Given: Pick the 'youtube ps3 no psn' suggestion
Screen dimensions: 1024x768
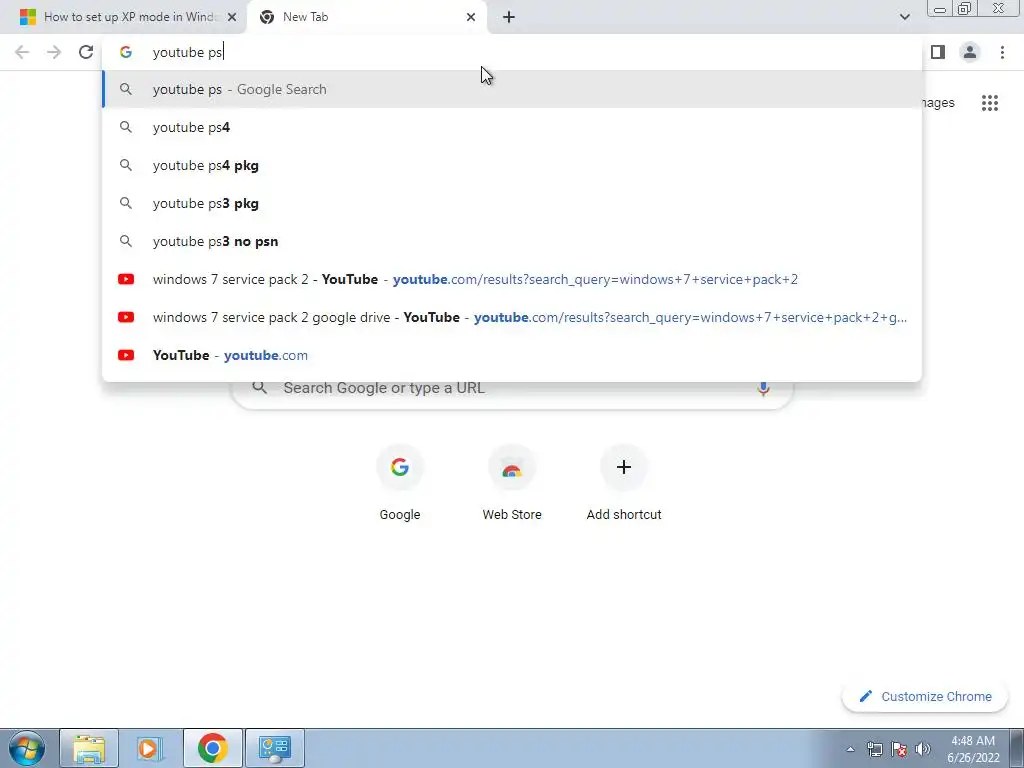Looking at the screenshot, I should click(x=512, y=241).
